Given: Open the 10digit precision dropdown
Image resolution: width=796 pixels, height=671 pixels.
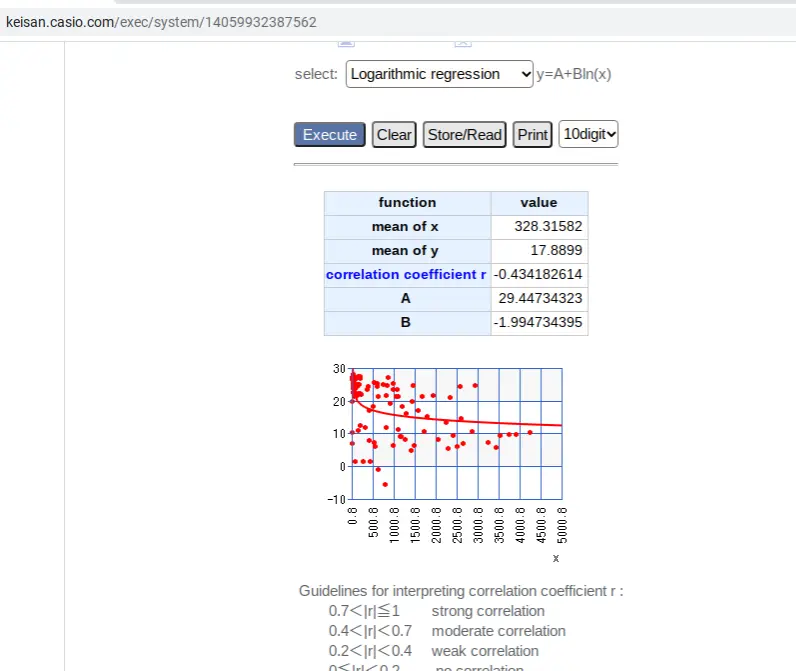Looking at the screenshot, I should coord(588,134).
